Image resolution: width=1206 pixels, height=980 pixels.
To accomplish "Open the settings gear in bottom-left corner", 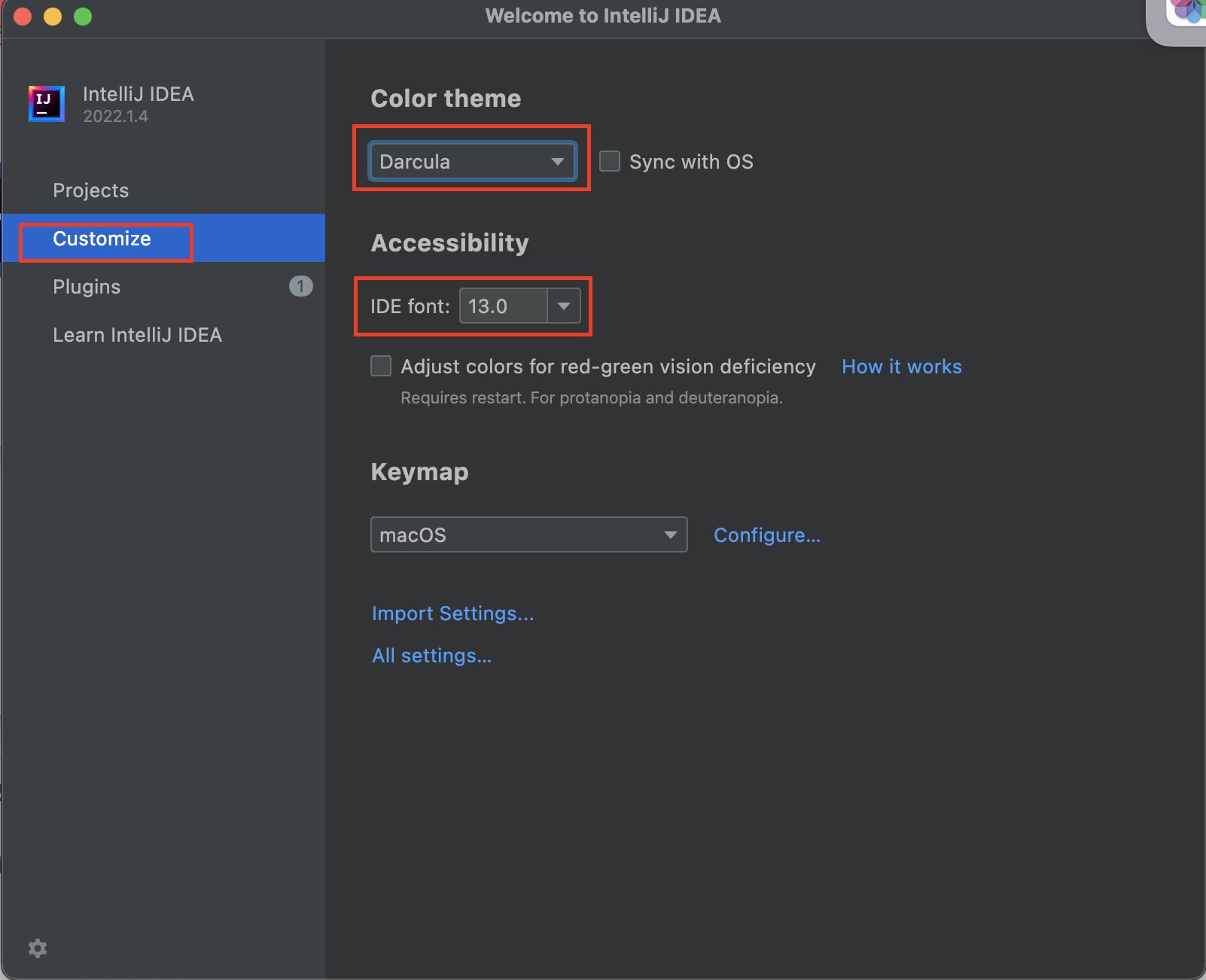I will tap(38, 948).
